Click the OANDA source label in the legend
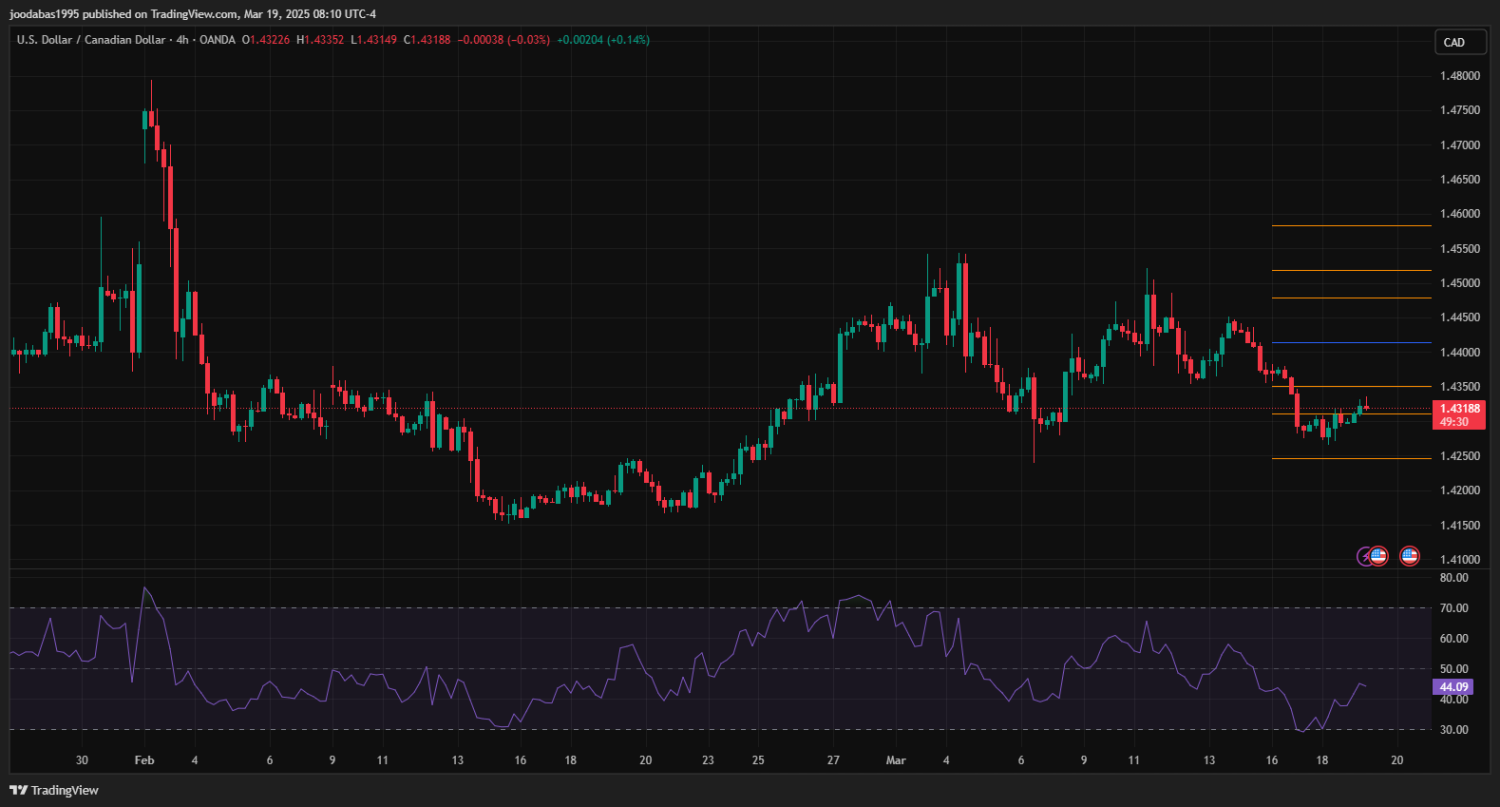1500x807 pixels. click(217, 40)
